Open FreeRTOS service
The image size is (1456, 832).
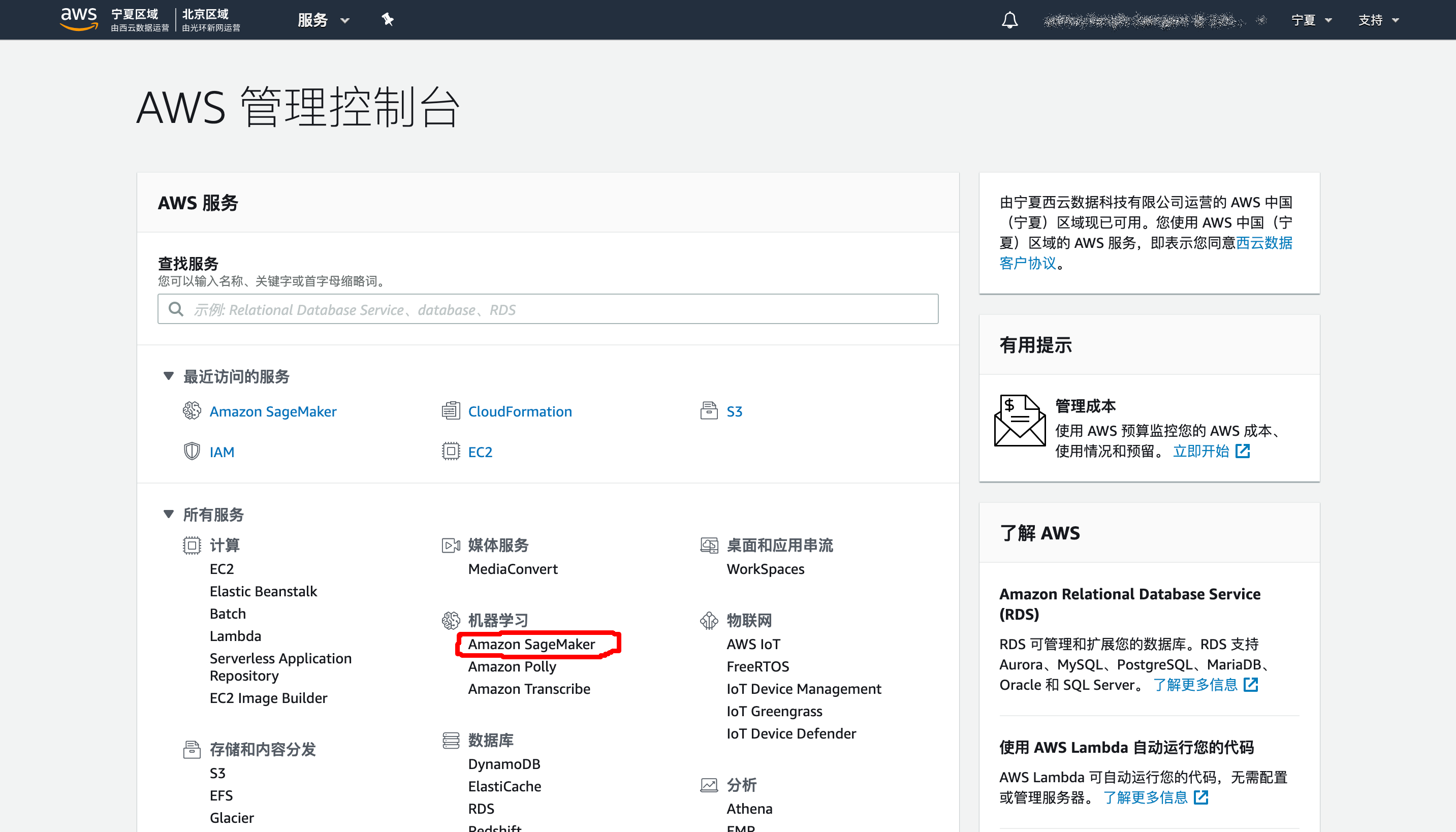pos(757,667)
